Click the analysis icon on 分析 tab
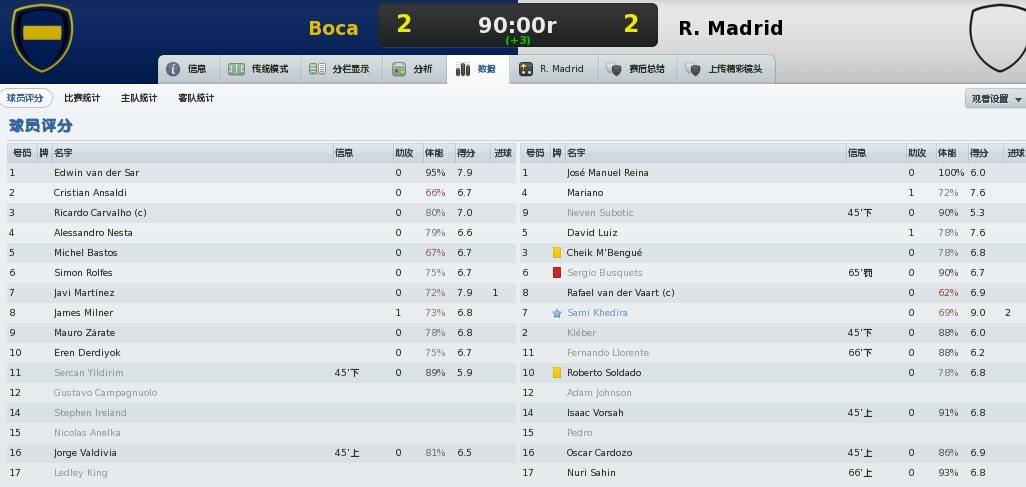 coord(399,69)
